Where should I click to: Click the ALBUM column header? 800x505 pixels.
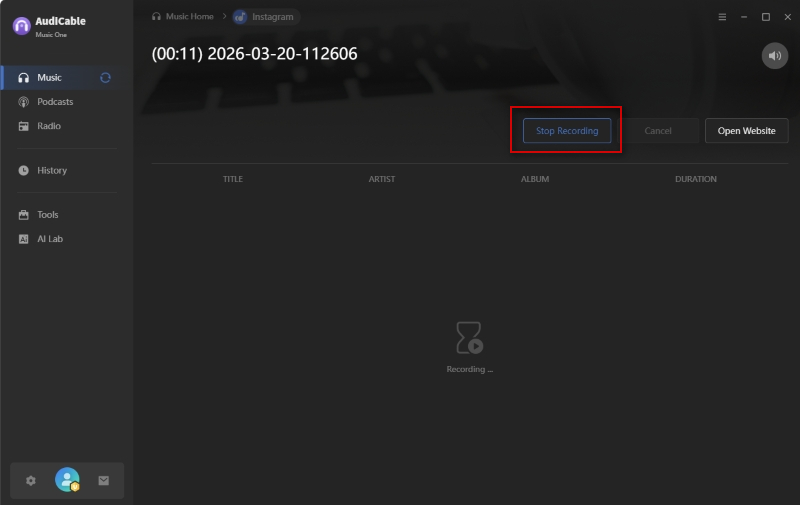pos(535,179)
